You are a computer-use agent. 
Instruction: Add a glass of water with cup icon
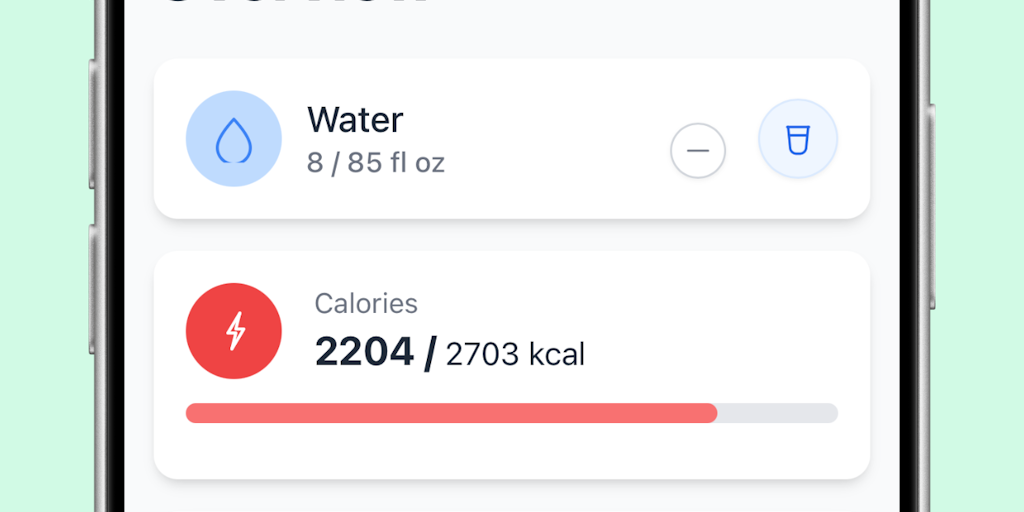[797, 139]
